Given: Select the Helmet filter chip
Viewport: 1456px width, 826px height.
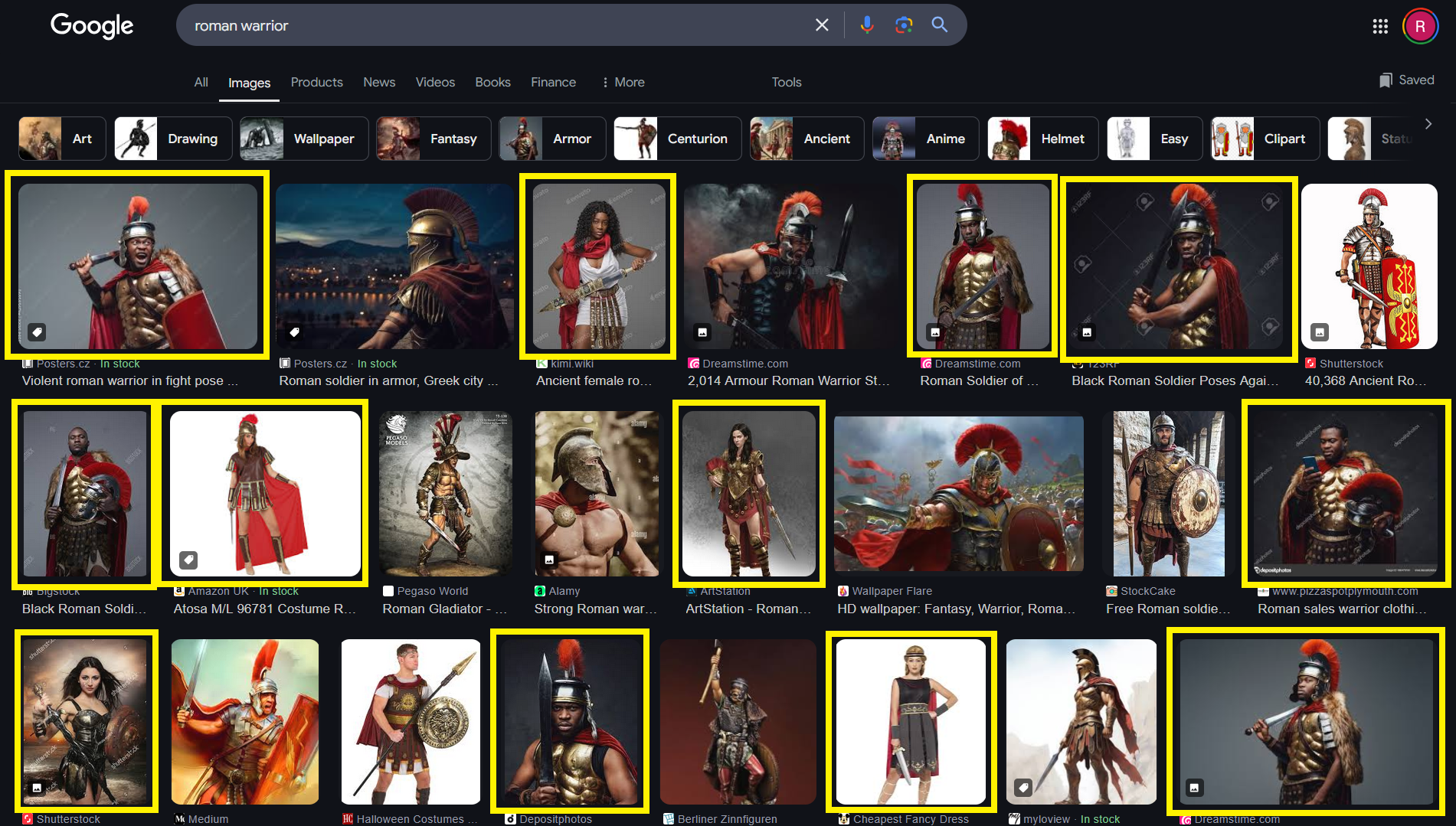Looking at the screenshot, I should click(x=1042, y=139).
